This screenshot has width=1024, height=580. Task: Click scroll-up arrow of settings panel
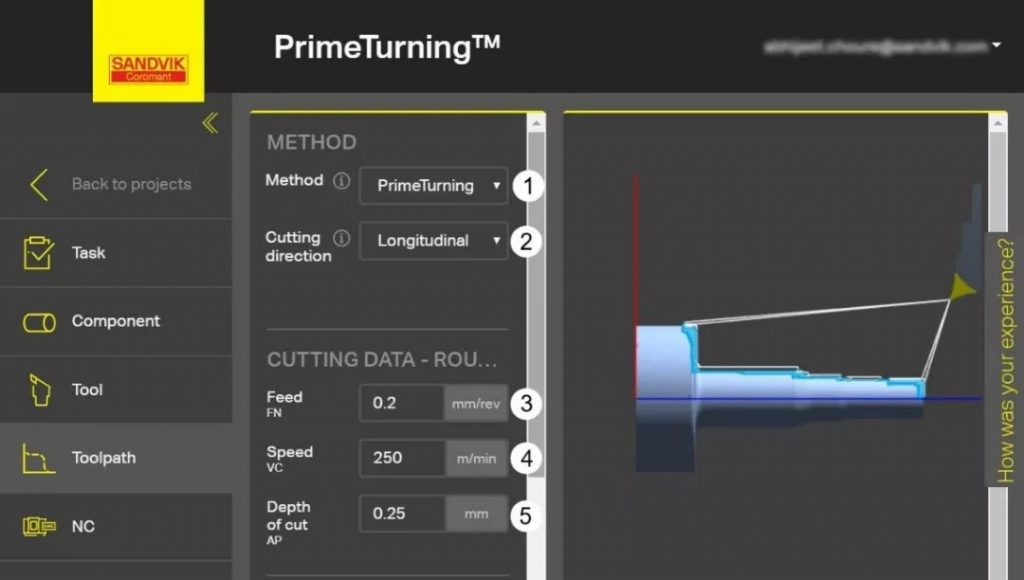[x=536, y=123]
